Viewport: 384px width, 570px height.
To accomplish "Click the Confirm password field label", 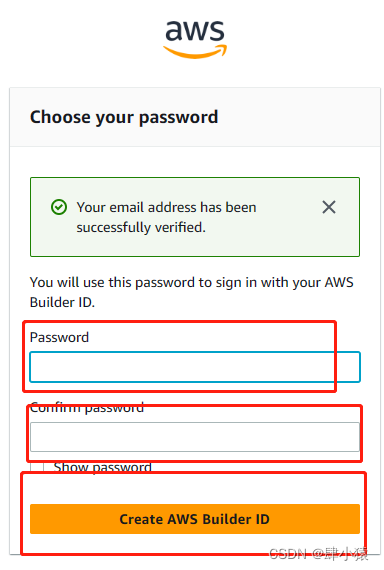I will (x=87, y=408).
